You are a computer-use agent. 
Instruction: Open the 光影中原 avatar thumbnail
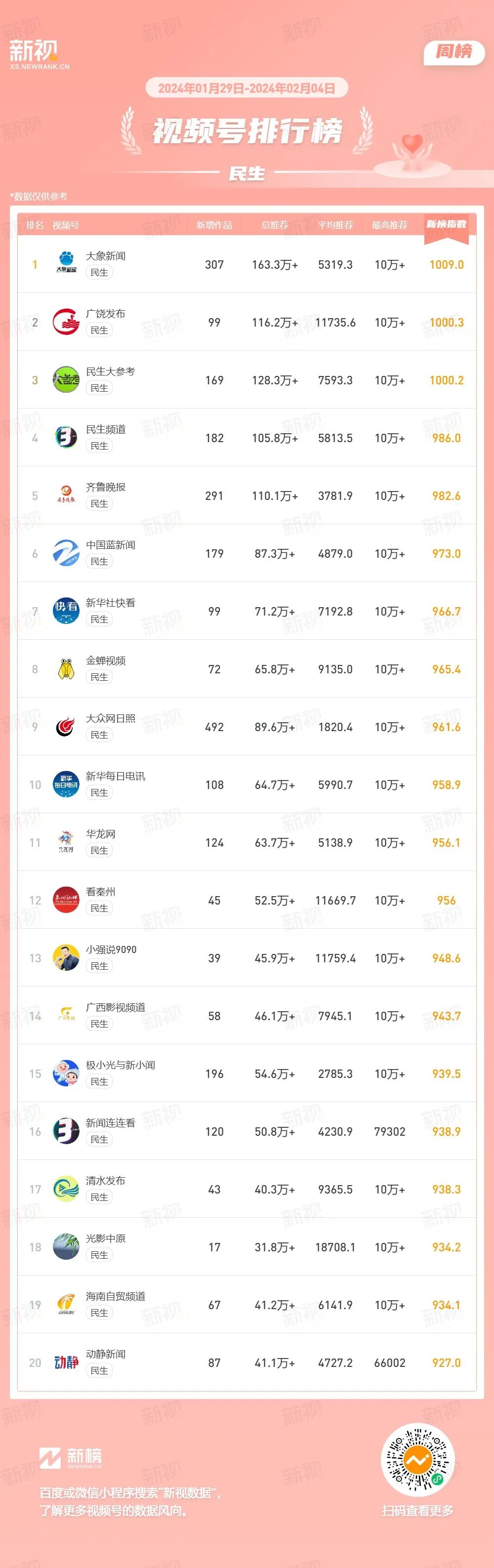point(66,1247)
